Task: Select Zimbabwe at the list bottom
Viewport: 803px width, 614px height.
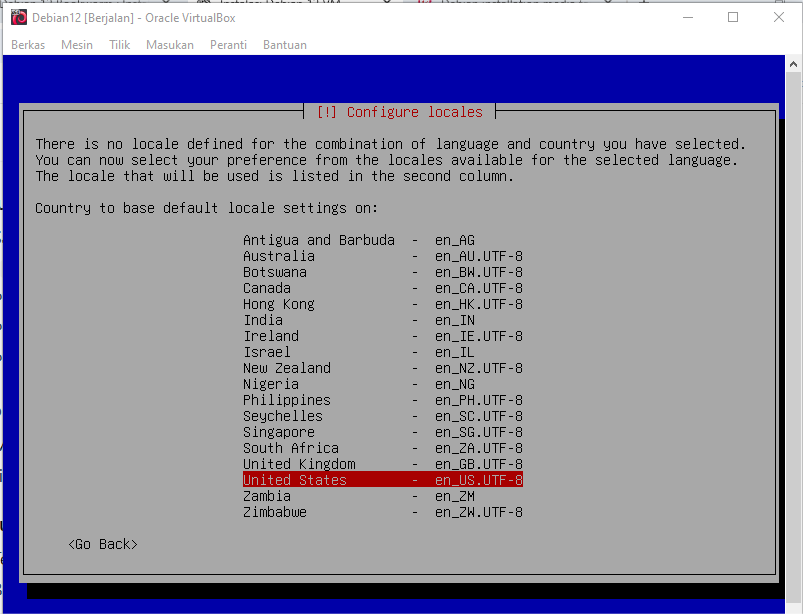Action: 382,512
